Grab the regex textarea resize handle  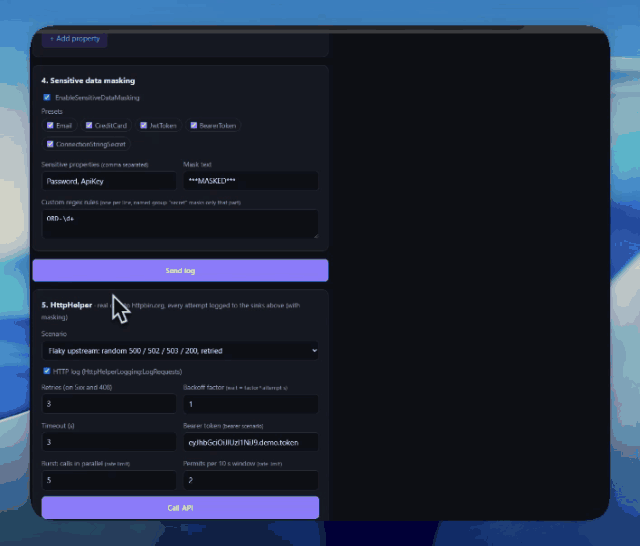[315, 235]
